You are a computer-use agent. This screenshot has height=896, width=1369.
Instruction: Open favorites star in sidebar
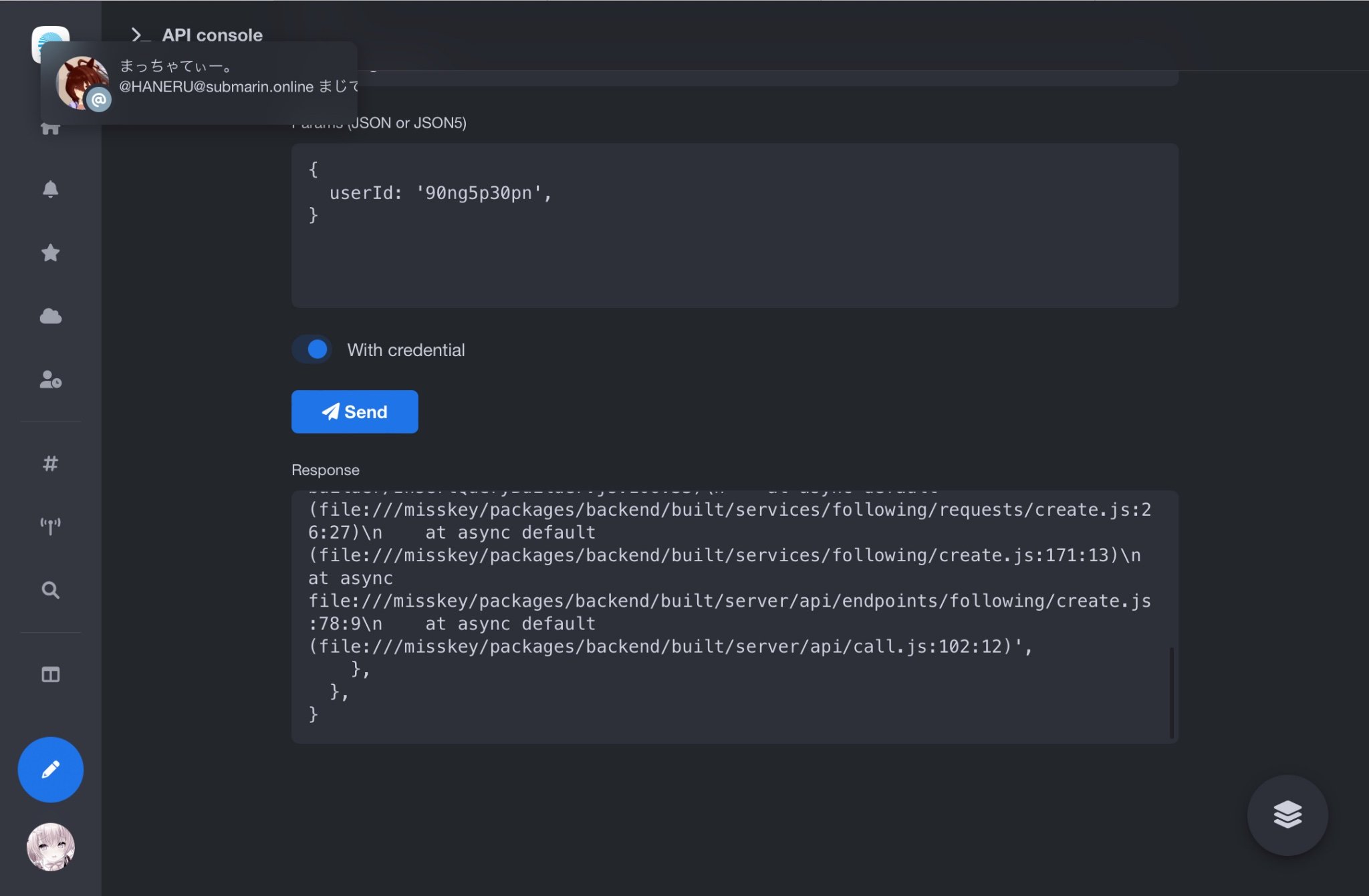pyautogui.click(x=50, y=253)
